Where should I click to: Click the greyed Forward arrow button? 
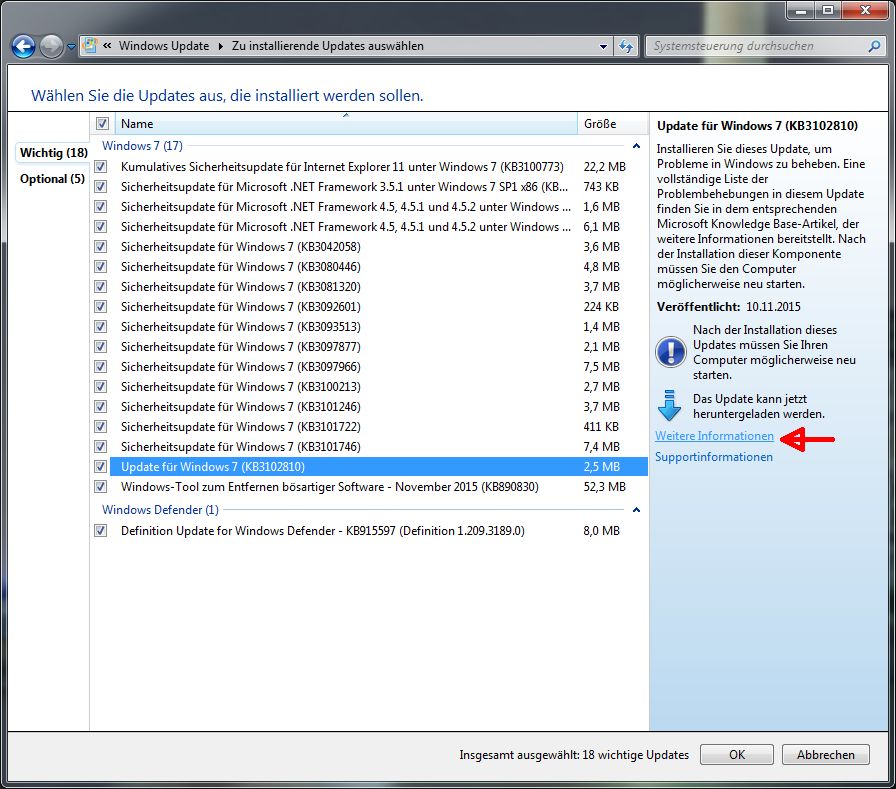point(51,46)
